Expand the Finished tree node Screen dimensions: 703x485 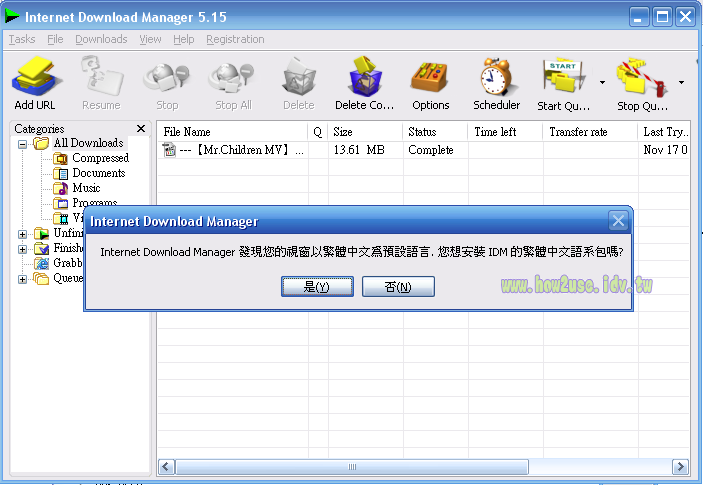22,249
